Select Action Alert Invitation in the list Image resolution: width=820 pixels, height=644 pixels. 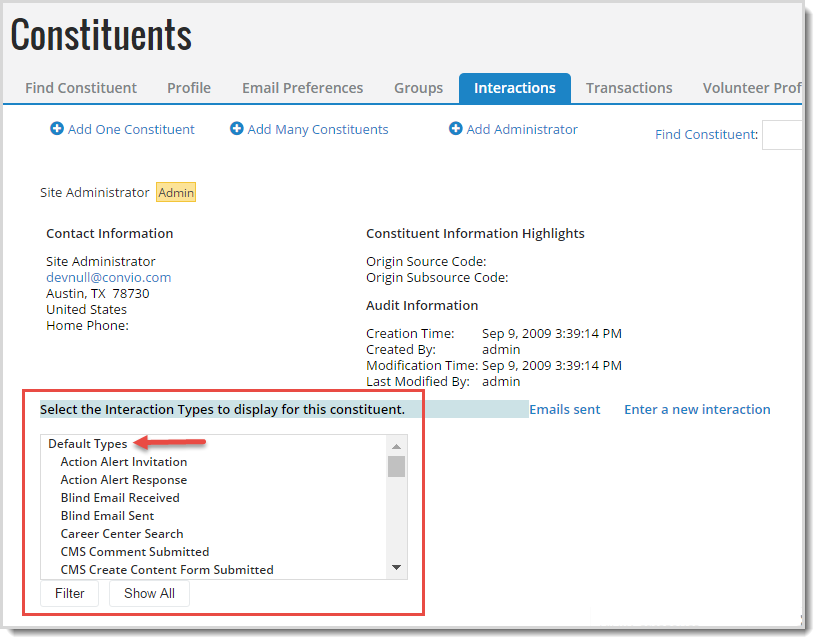coord(124,462)
